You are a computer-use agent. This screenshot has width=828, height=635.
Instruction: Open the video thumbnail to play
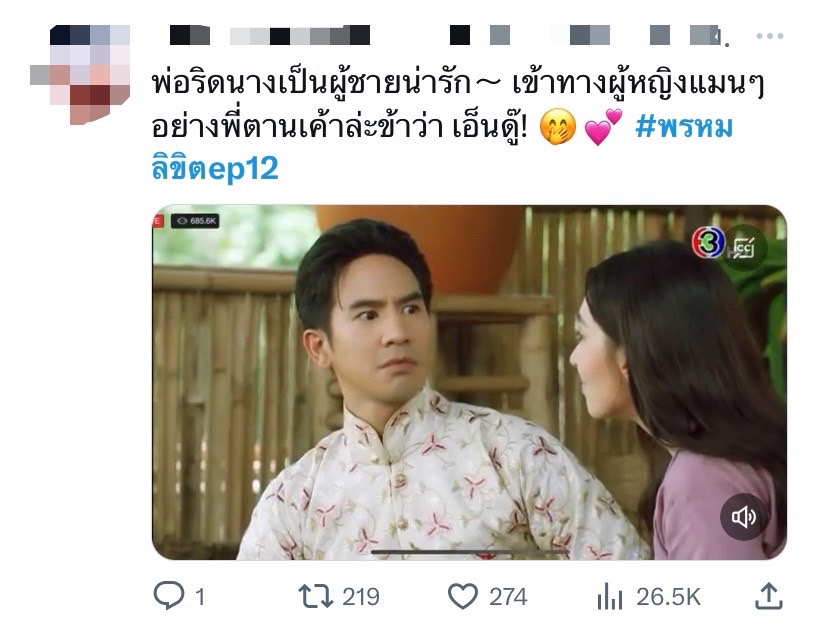click(x=469, y=382)
